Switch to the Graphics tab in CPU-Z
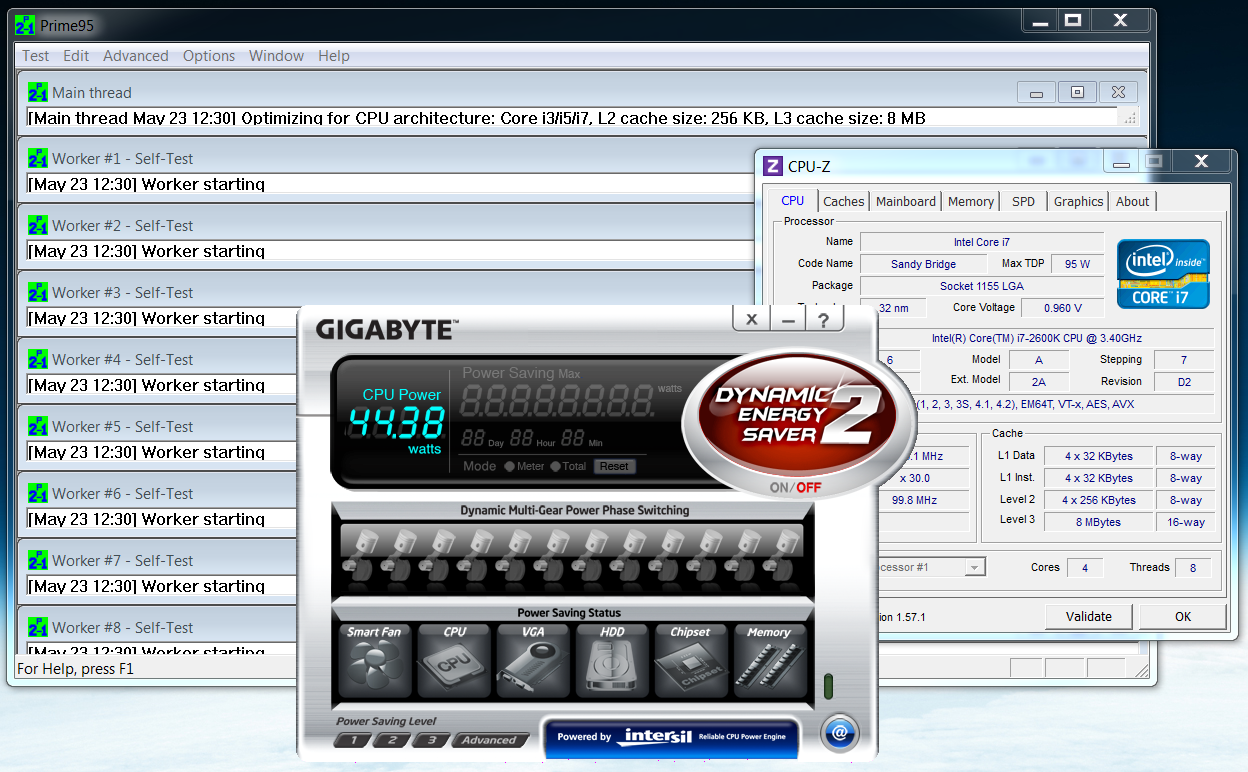Viewport: 1248px width, 772px height. pos(1078,201)
